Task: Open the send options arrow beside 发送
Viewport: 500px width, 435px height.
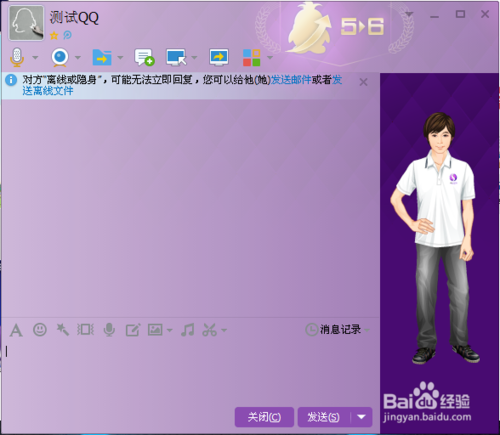Action: click(x=361, y=417)
